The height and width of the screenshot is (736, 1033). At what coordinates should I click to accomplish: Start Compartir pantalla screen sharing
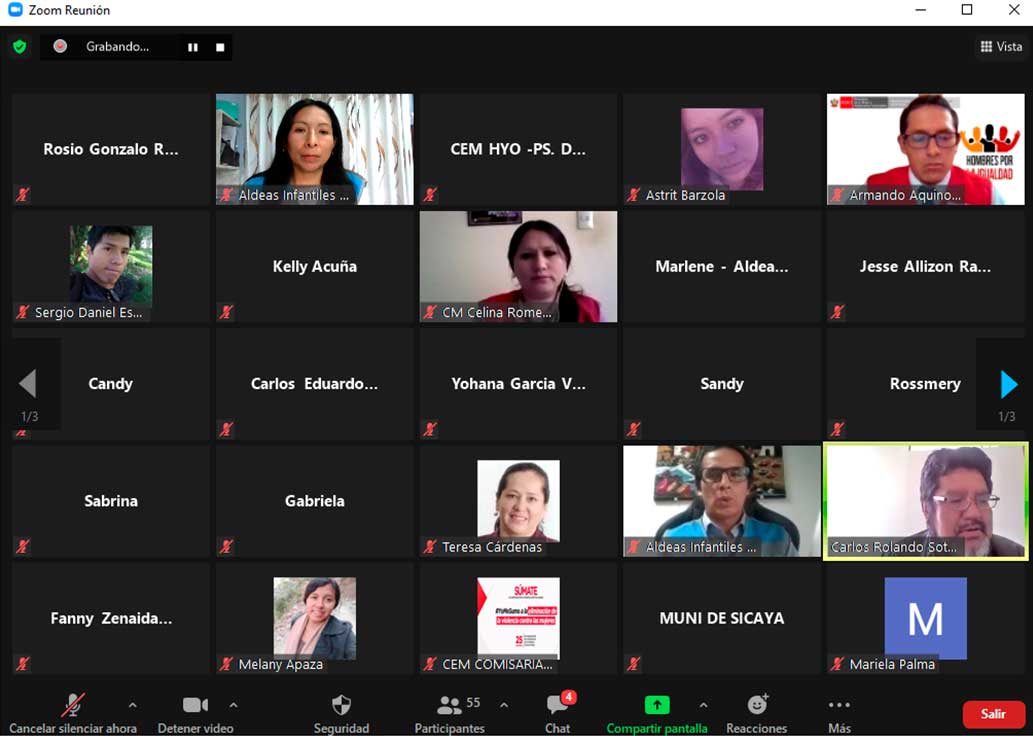(x=656, y=706)
